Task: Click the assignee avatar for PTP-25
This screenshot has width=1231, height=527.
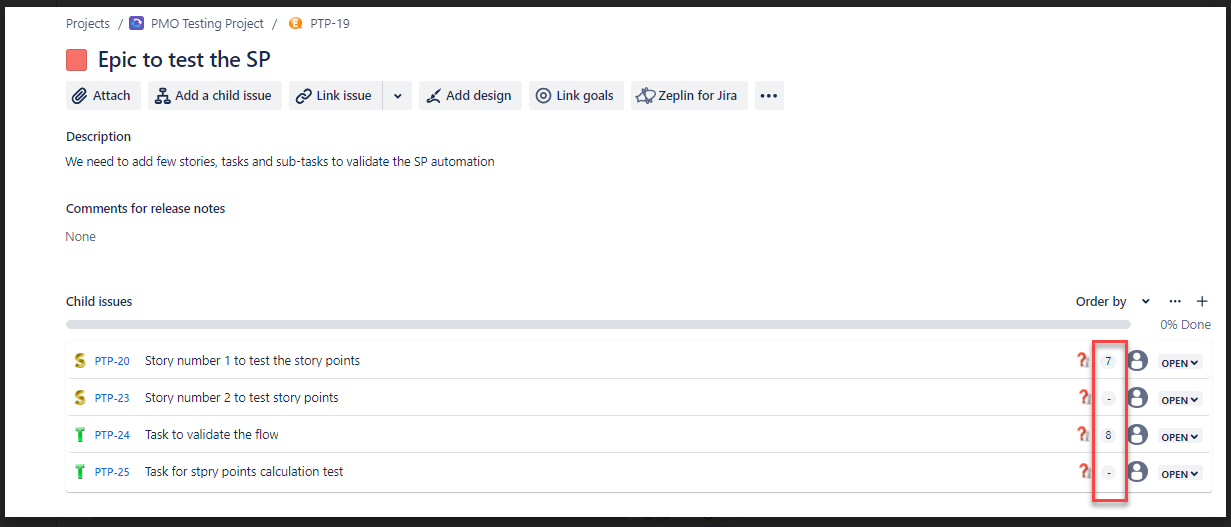Action: coord(1137,472)
